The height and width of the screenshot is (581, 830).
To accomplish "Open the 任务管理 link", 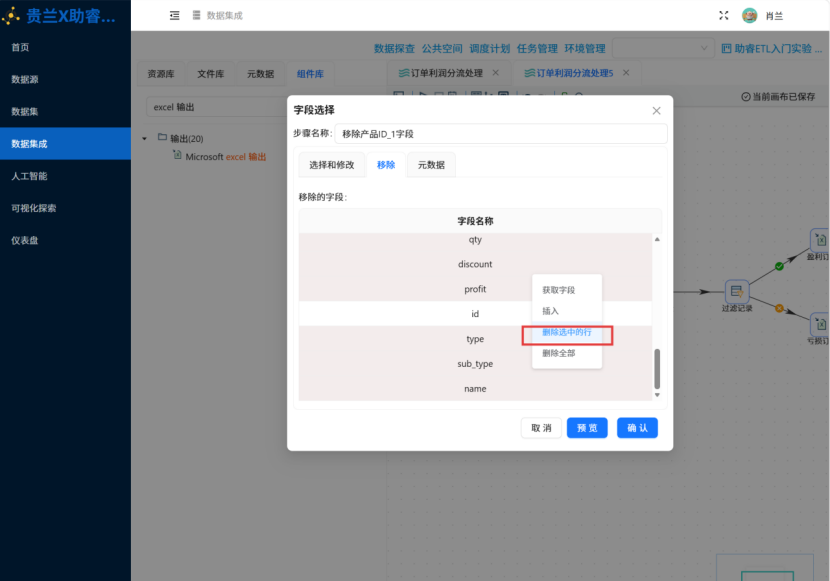I will [537, 49].
